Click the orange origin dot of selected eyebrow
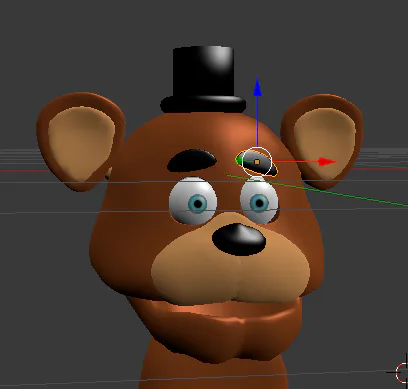Viewport: 408px width, 389px height. (257, 162)
